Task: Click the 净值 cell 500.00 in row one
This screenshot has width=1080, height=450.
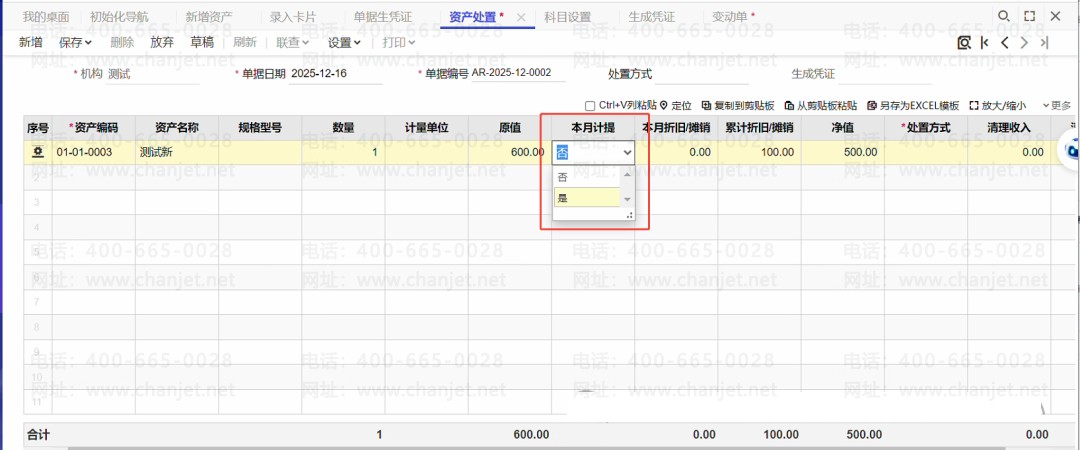Action: [x=843, y=152]
